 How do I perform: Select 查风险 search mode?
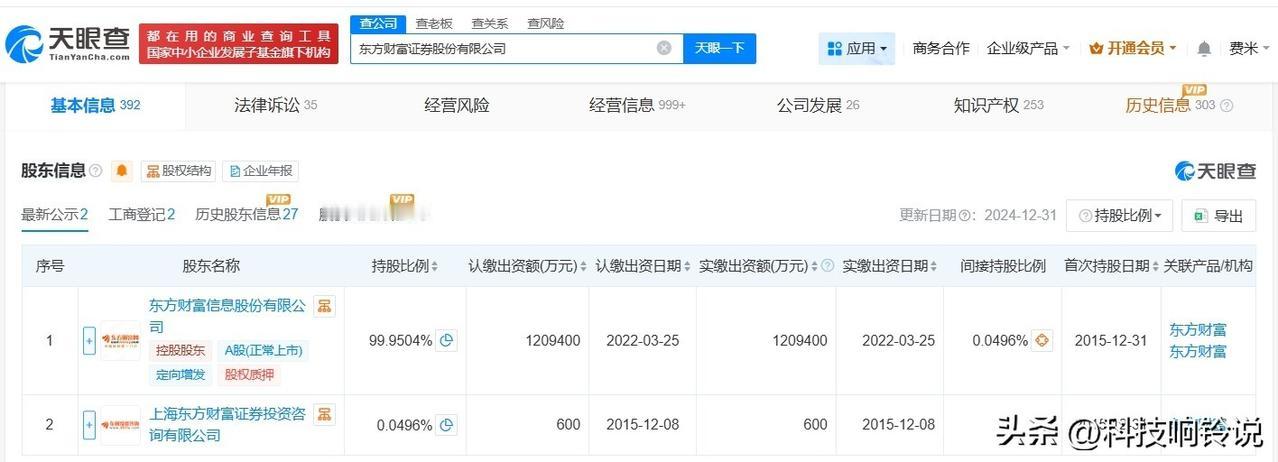pos(546,23)
